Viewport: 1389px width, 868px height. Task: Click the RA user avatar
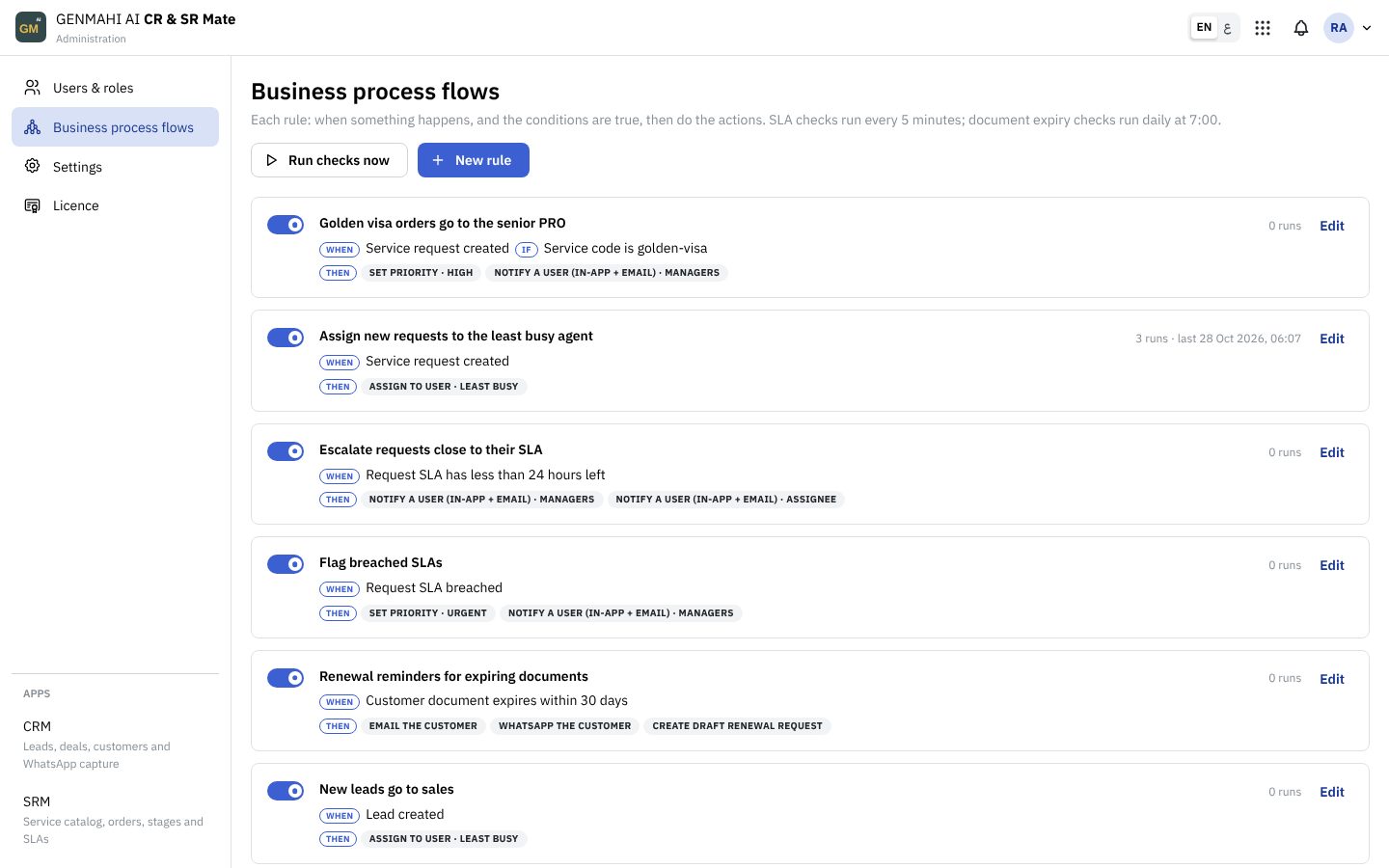(1339, 28)
